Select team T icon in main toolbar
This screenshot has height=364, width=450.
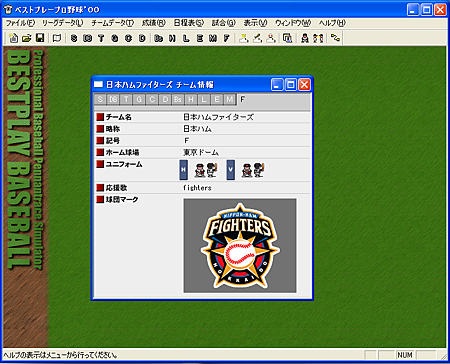[x=101, y=38]
